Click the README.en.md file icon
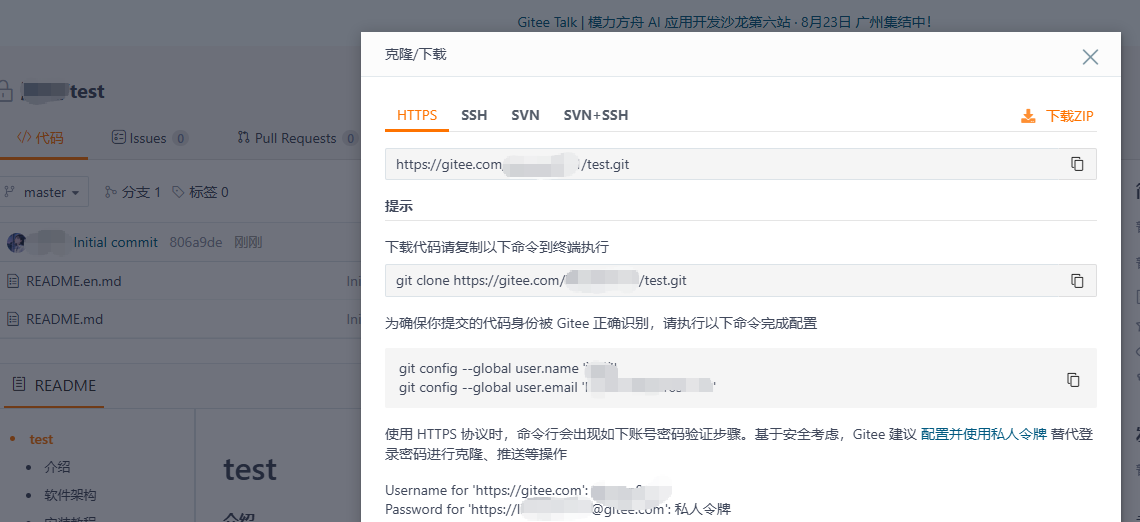Image resolution: width=1140 pixels, height=522 pixels. (x=13, y=281)
